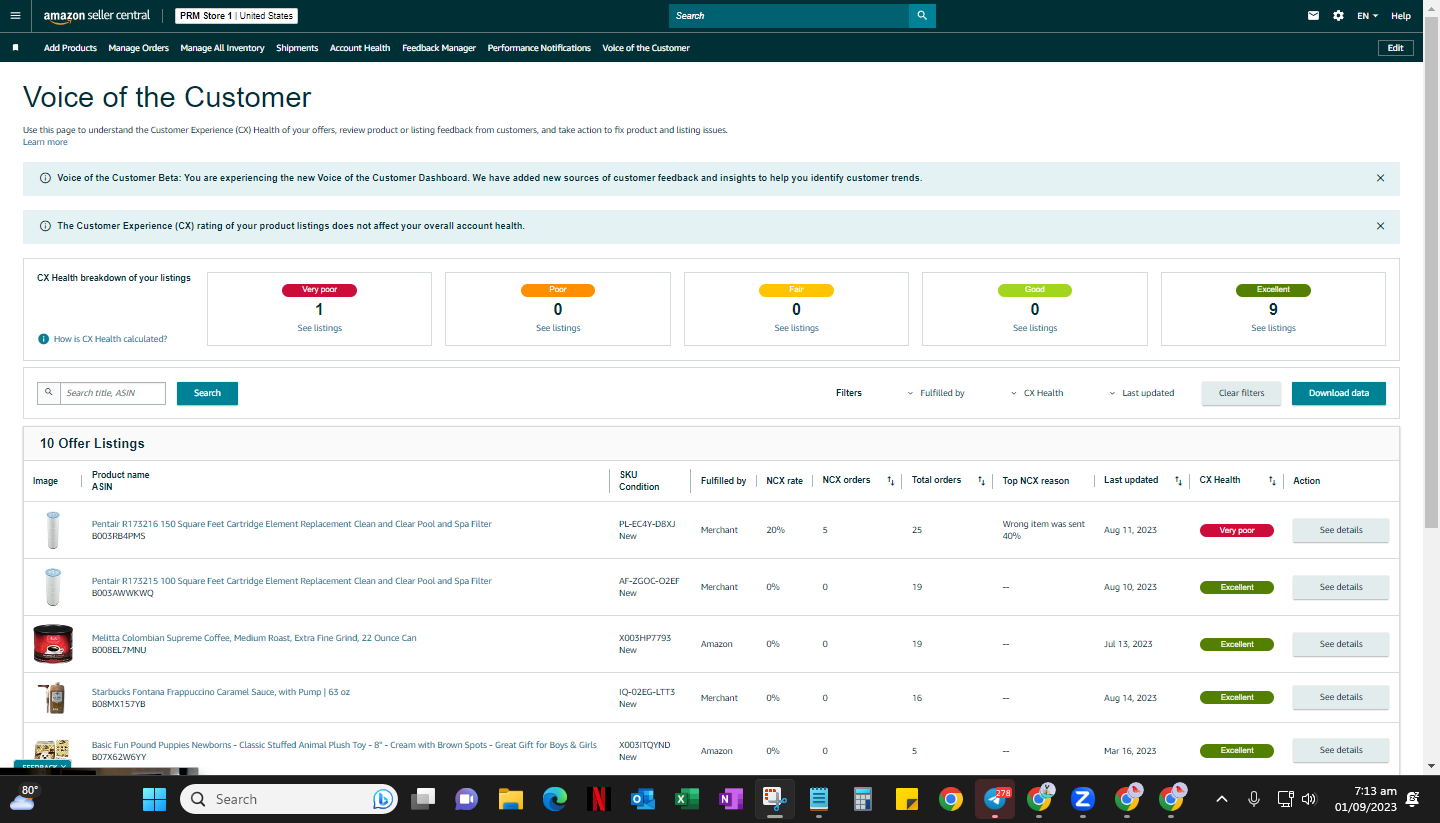The width and height of the screenshot is (1440, 823).
Task: Sort by NCX orders using its arrows icon
Action: 891,481
